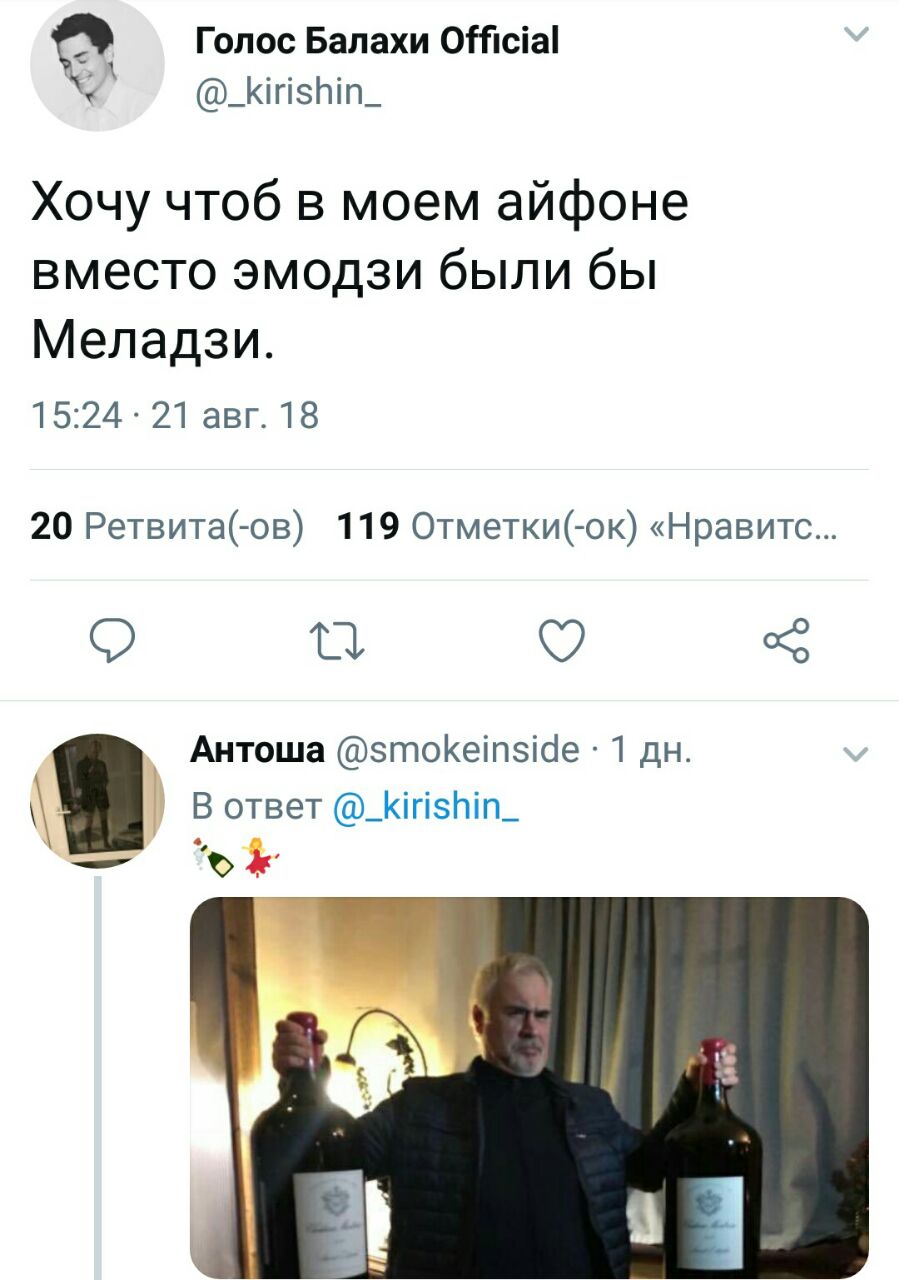Tap the 1 дн. reply timestamp

(x=650, y=749)
